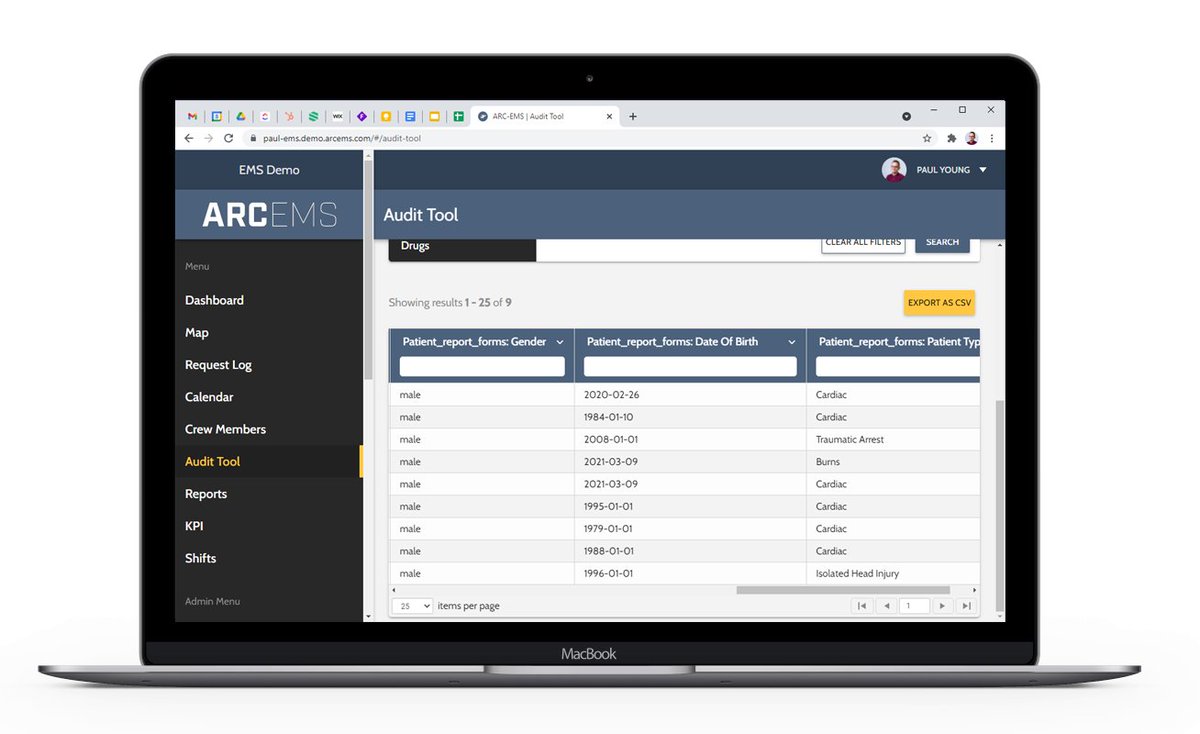
Task: Go to the first page of results
Action: pos(862,606)
